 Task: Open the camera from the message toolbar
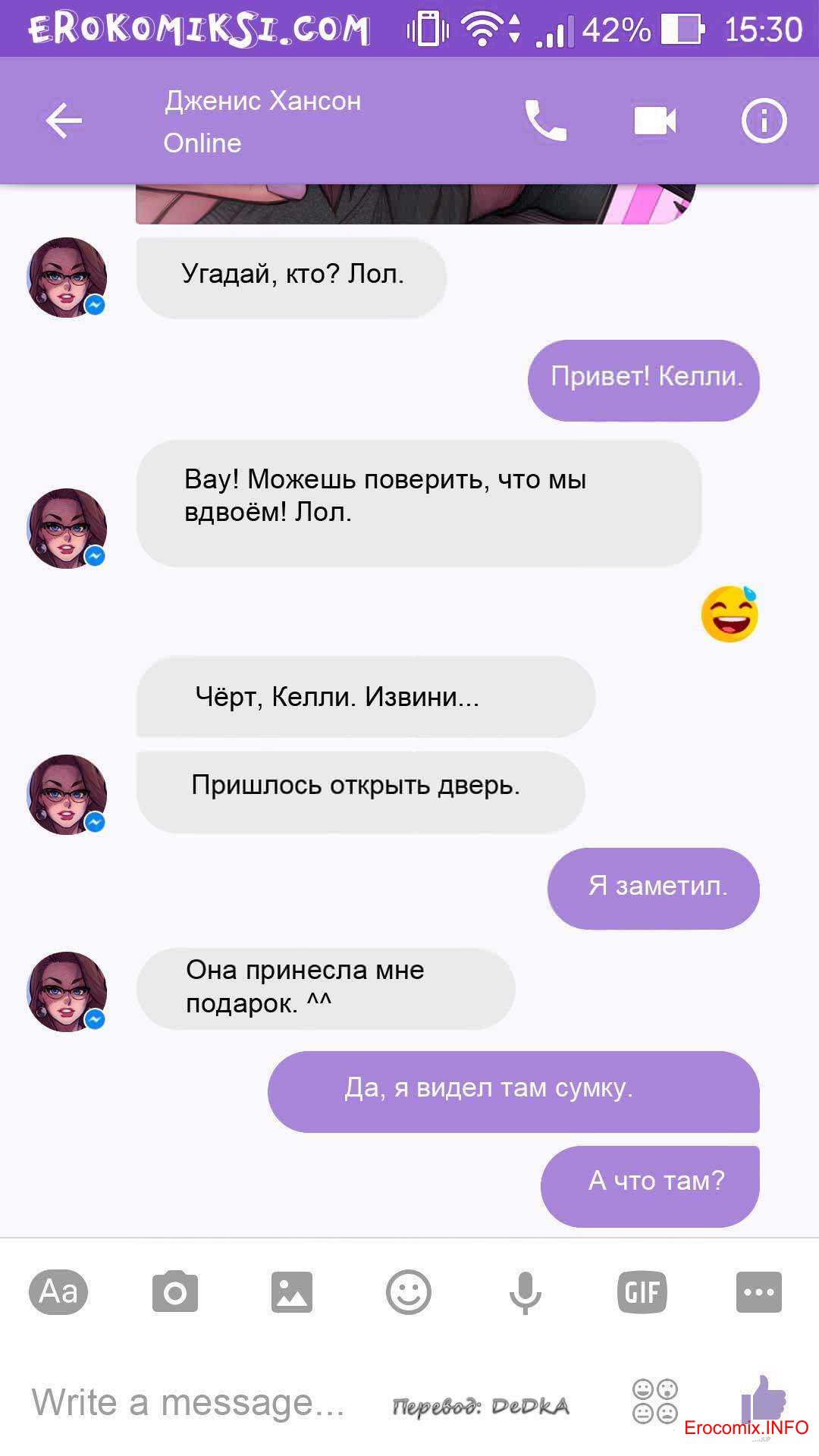pyautogui.click(x=175, y=1291)
